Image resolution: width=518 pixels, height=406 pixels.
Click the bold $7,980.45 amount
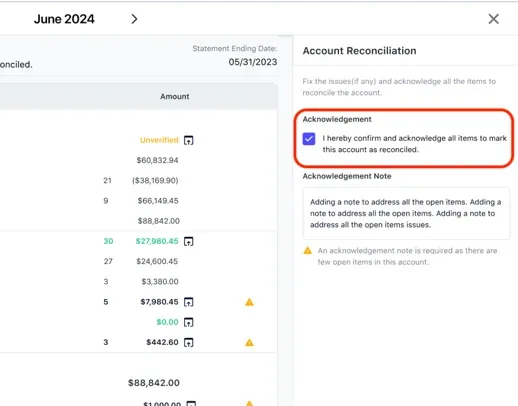(159, 302)
